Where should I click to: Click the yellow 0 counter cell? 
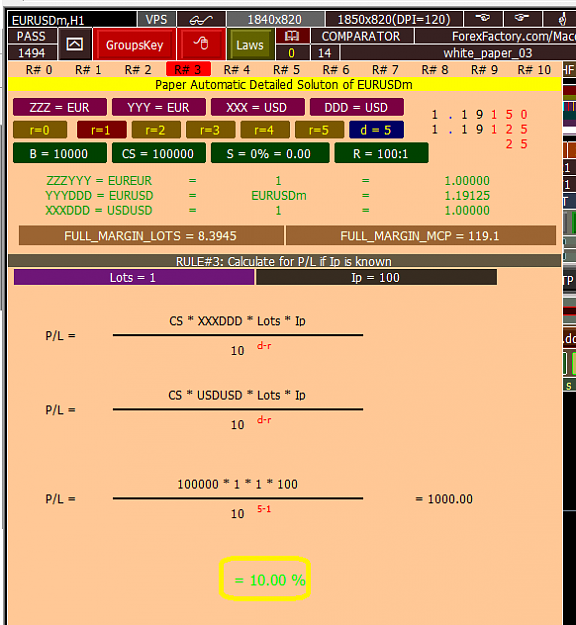coord(292,53)
